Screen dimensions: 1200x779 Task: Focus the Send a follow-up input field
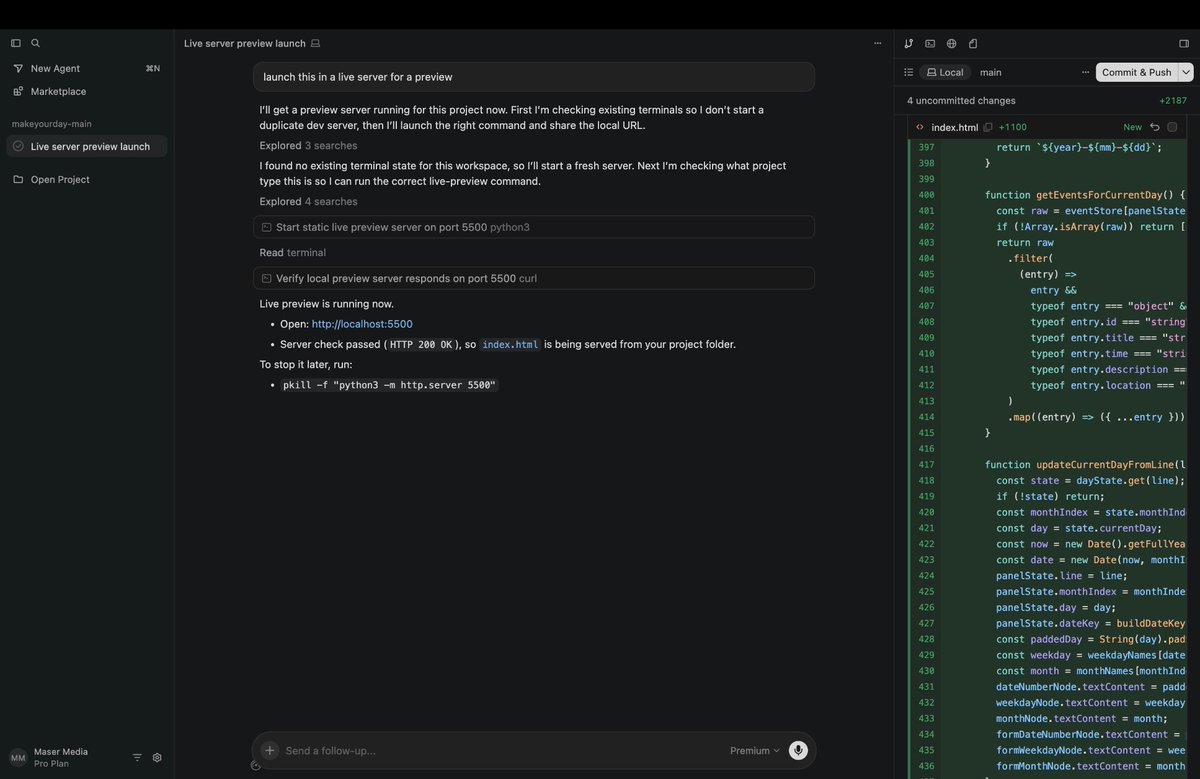pyautogui.click(x=500, y=750)
